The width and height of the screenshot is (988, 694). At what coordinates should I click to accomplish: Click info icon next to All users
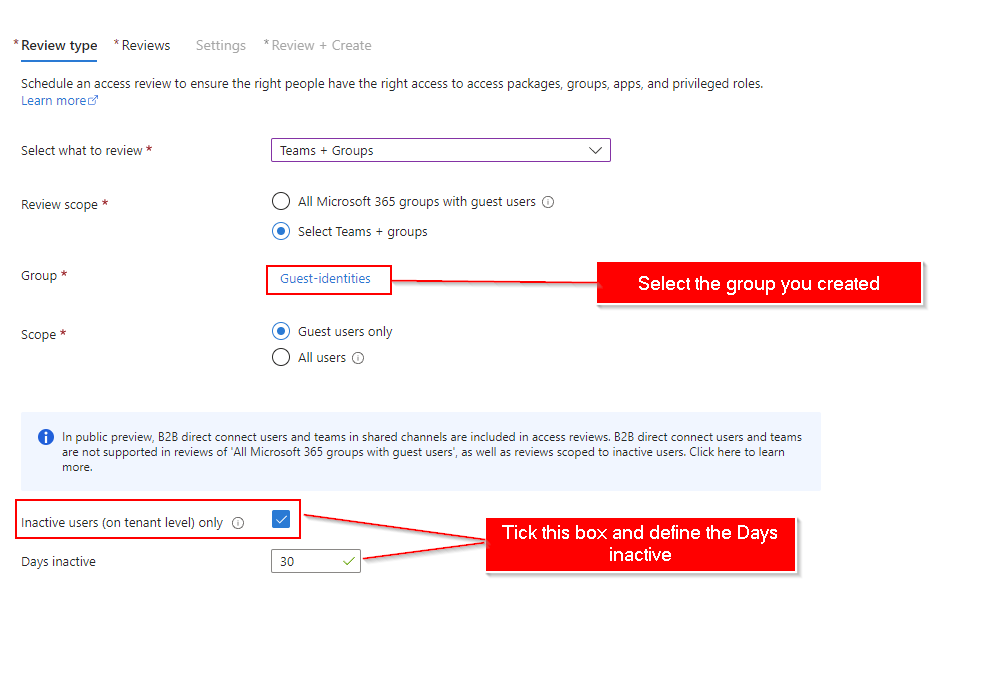pos(358,358)
